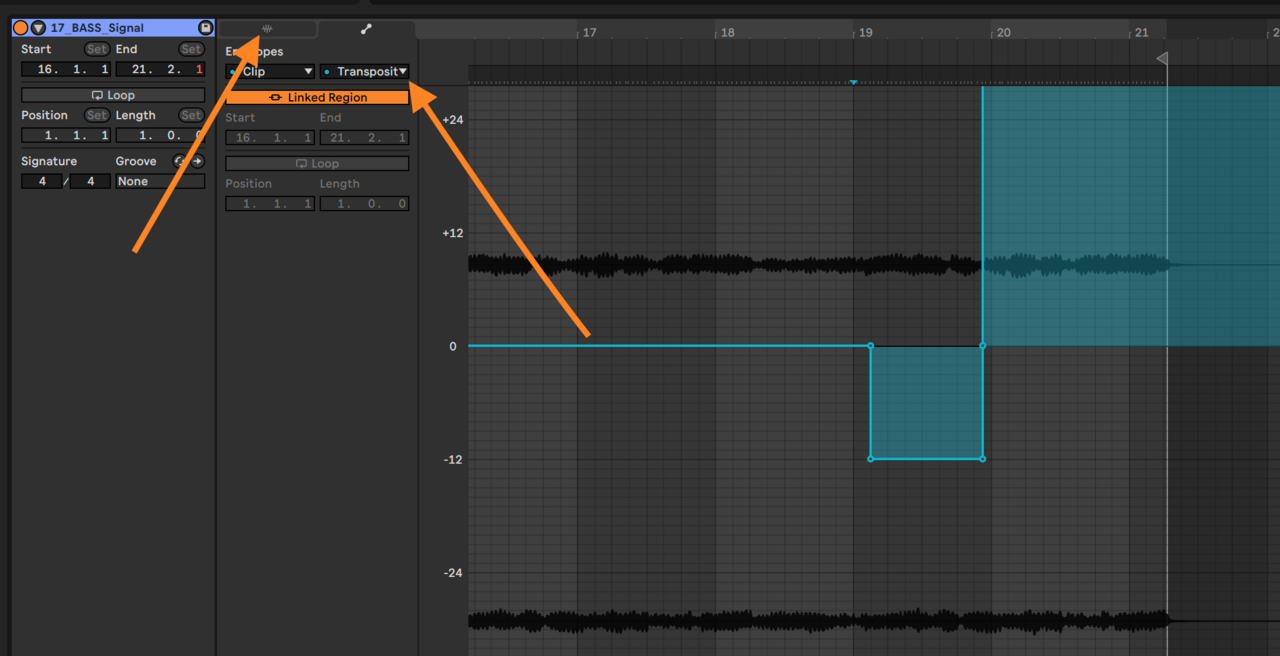Click the Set button next to Start
1280x656 pixels.
tap(97, 49)
